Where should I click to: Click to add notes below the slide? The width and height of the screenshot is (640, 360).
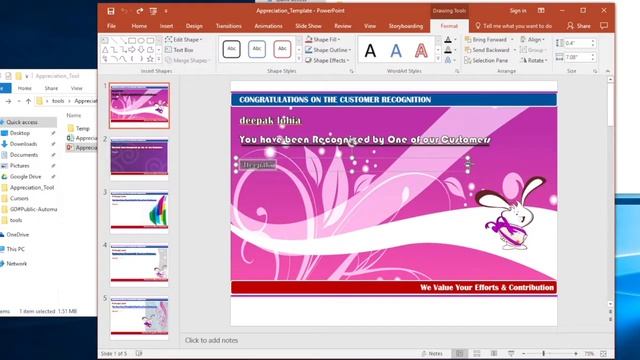tap(211, 340)
